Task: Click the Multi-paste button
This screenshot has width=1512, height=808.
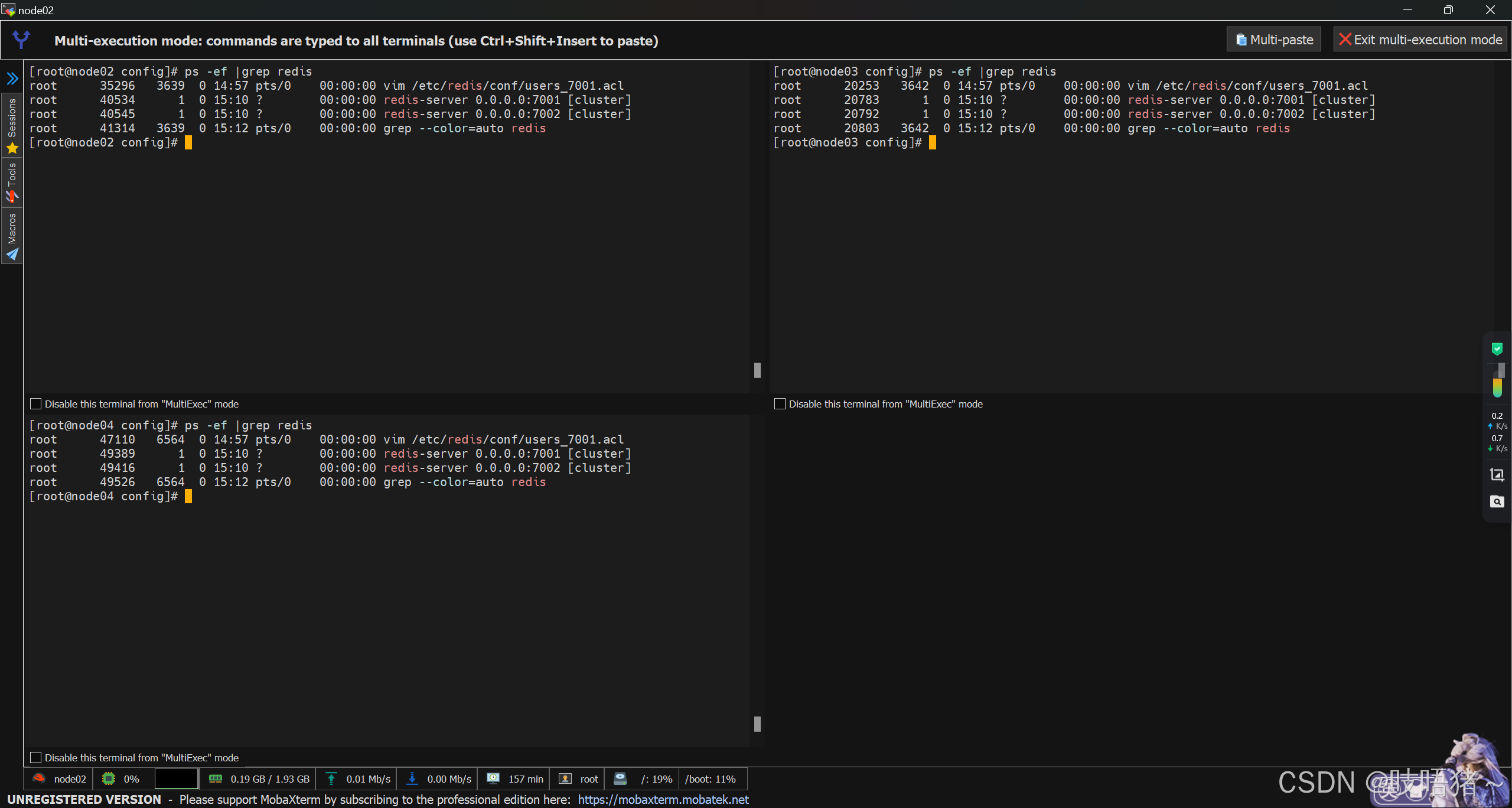Action: point(1274,40)
